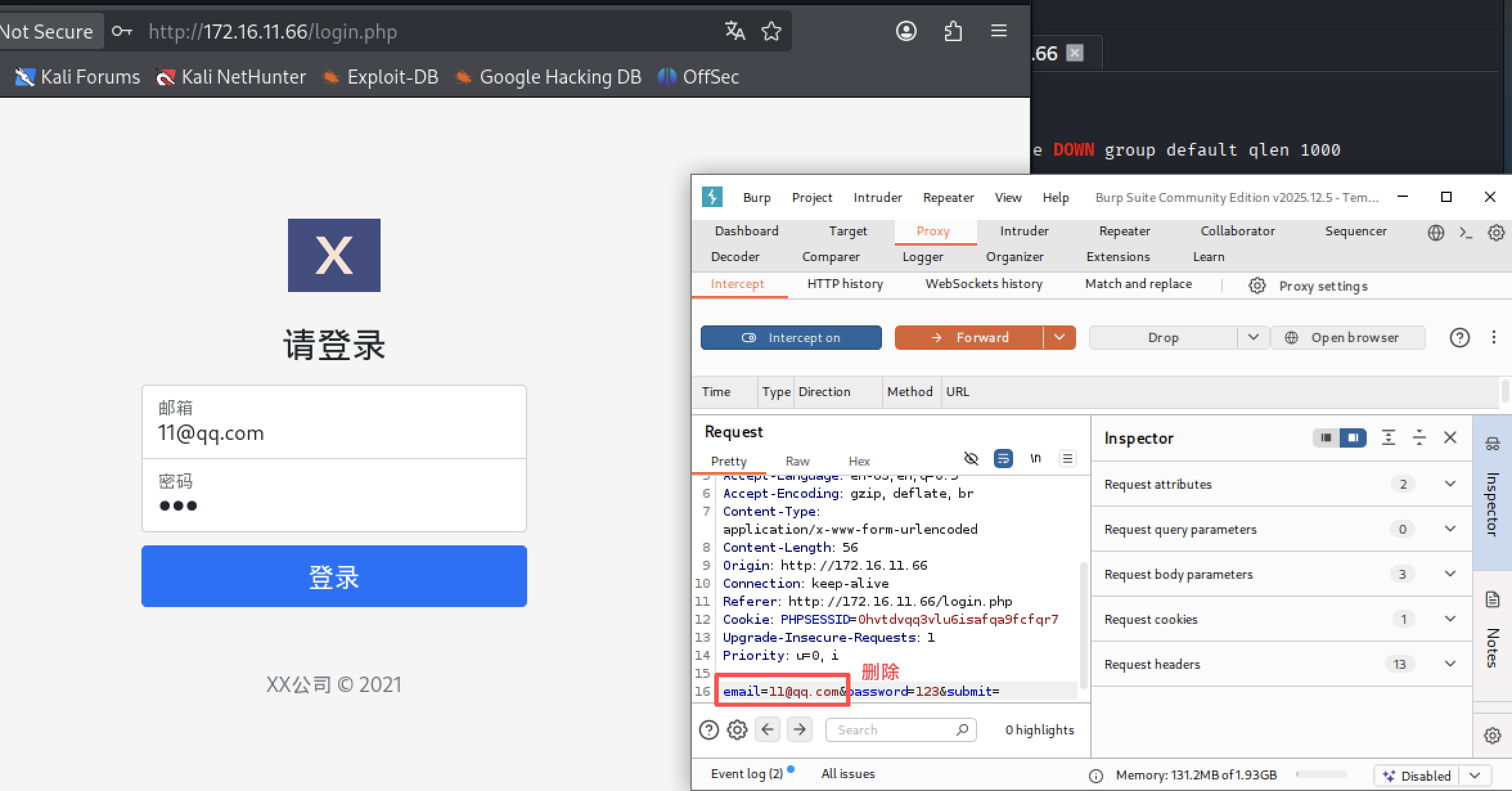
Task: Click the blue 登录 login button
Action: click(334, 576)
